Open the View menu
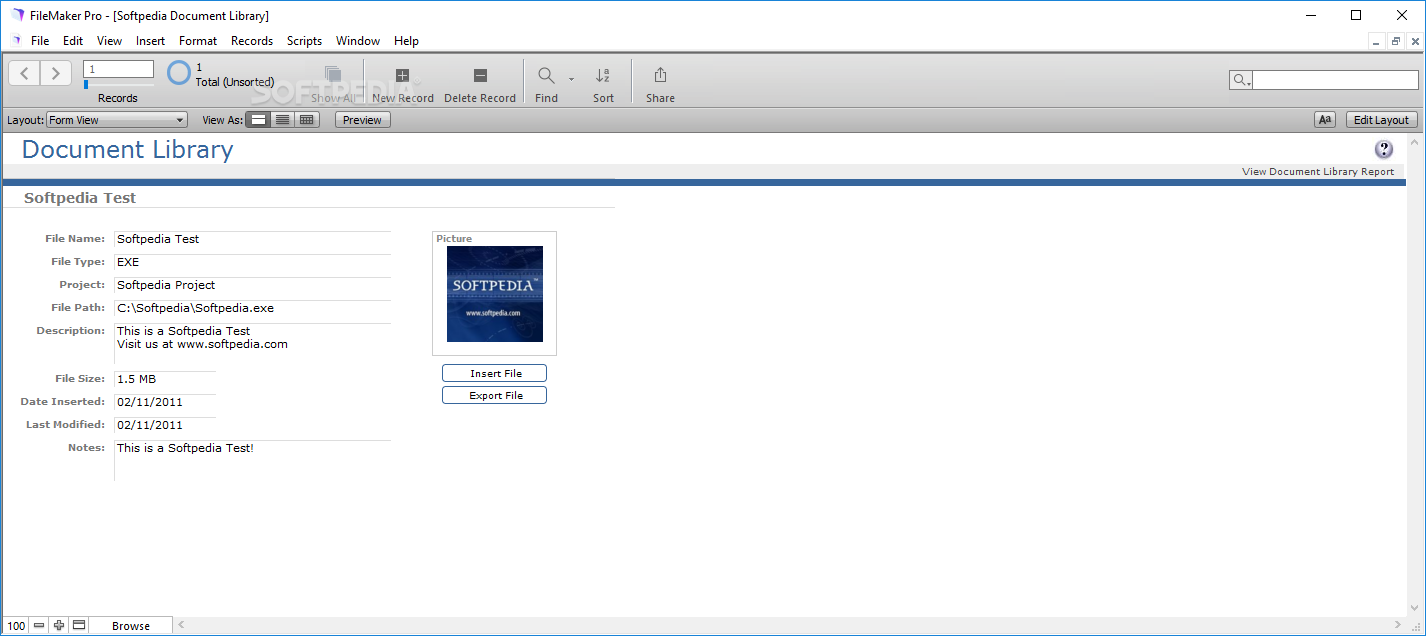Screen dimensions: 1426x636 109,41
